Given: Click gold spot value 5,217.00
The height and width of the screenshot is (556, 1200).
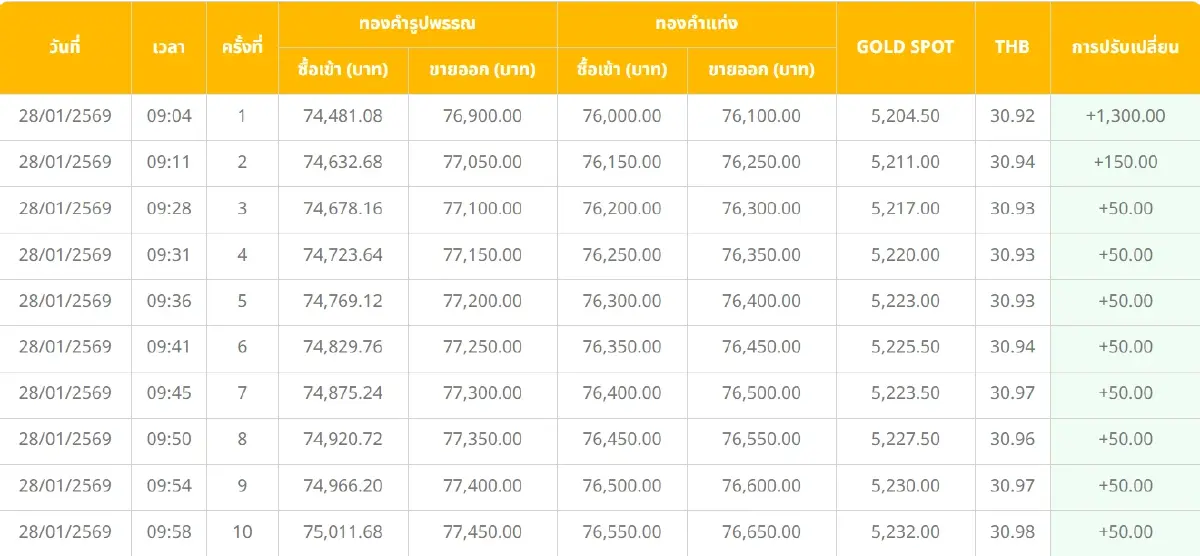Looking at the screenshot, I should 906,208.
